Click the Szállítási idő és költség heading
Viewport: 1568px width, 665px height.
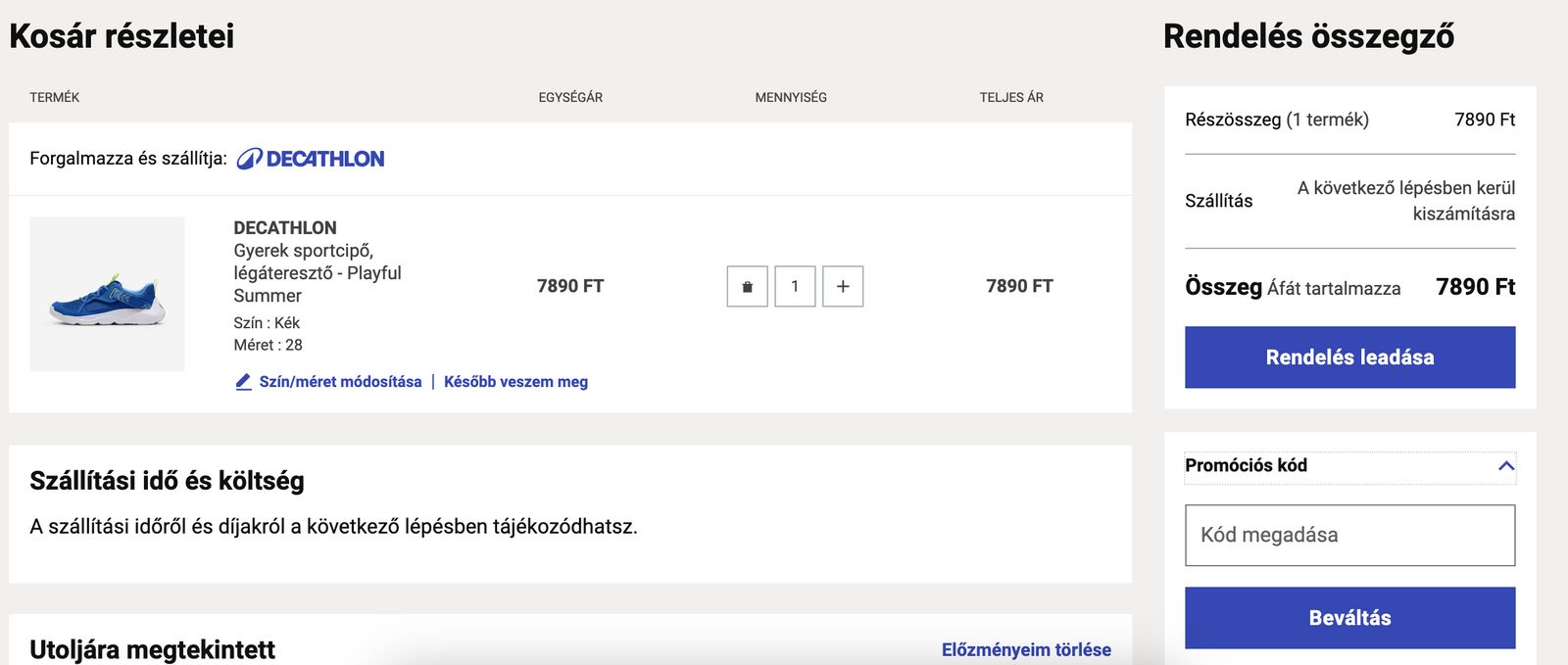167,481
